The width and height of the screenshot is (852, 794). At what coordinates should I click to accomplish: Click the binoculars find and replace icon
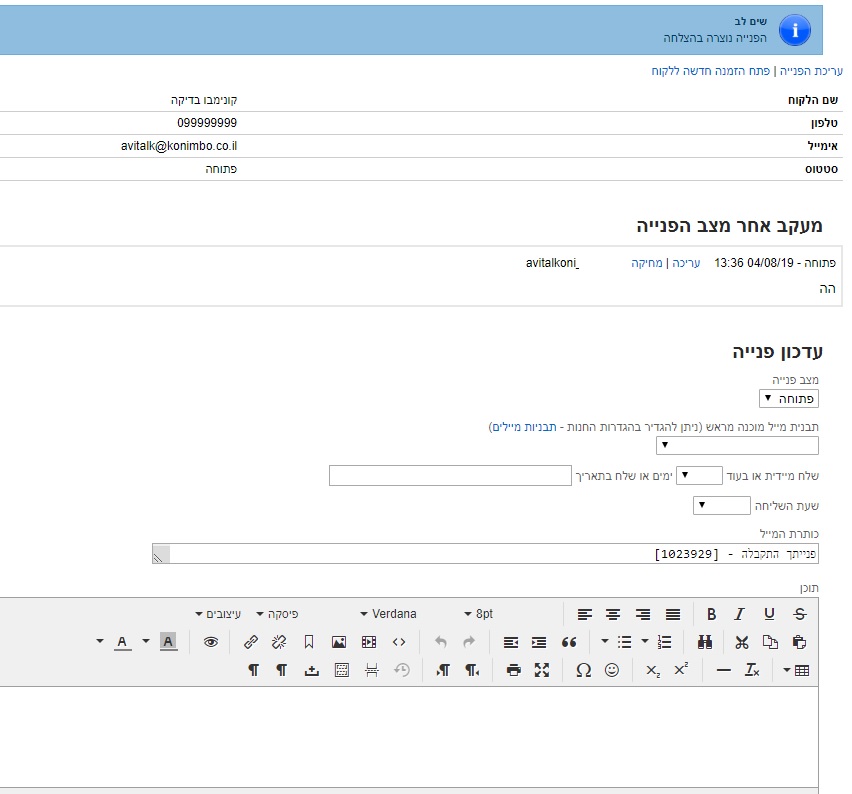point(705,642)
